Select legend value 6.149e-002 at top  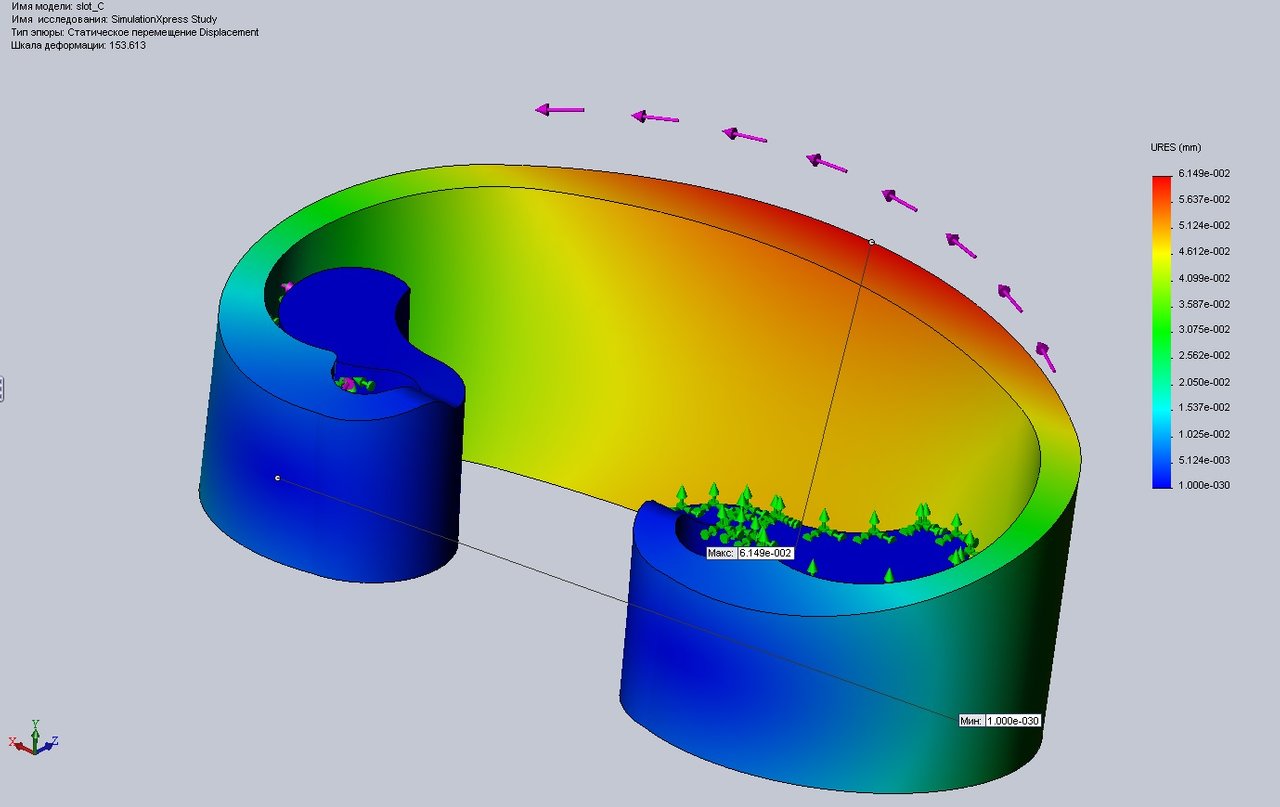point(1204,173)
